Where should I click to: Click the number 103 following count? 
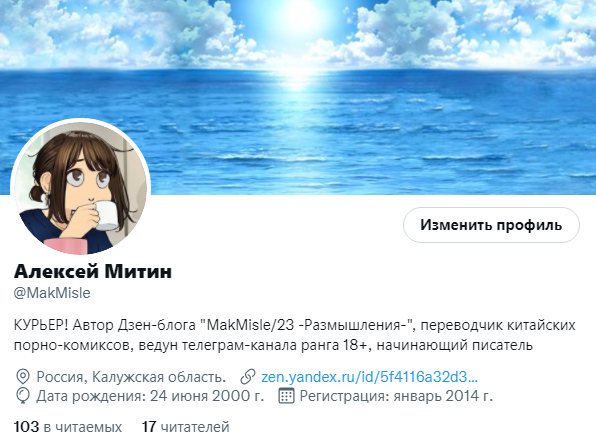(27, 427)
